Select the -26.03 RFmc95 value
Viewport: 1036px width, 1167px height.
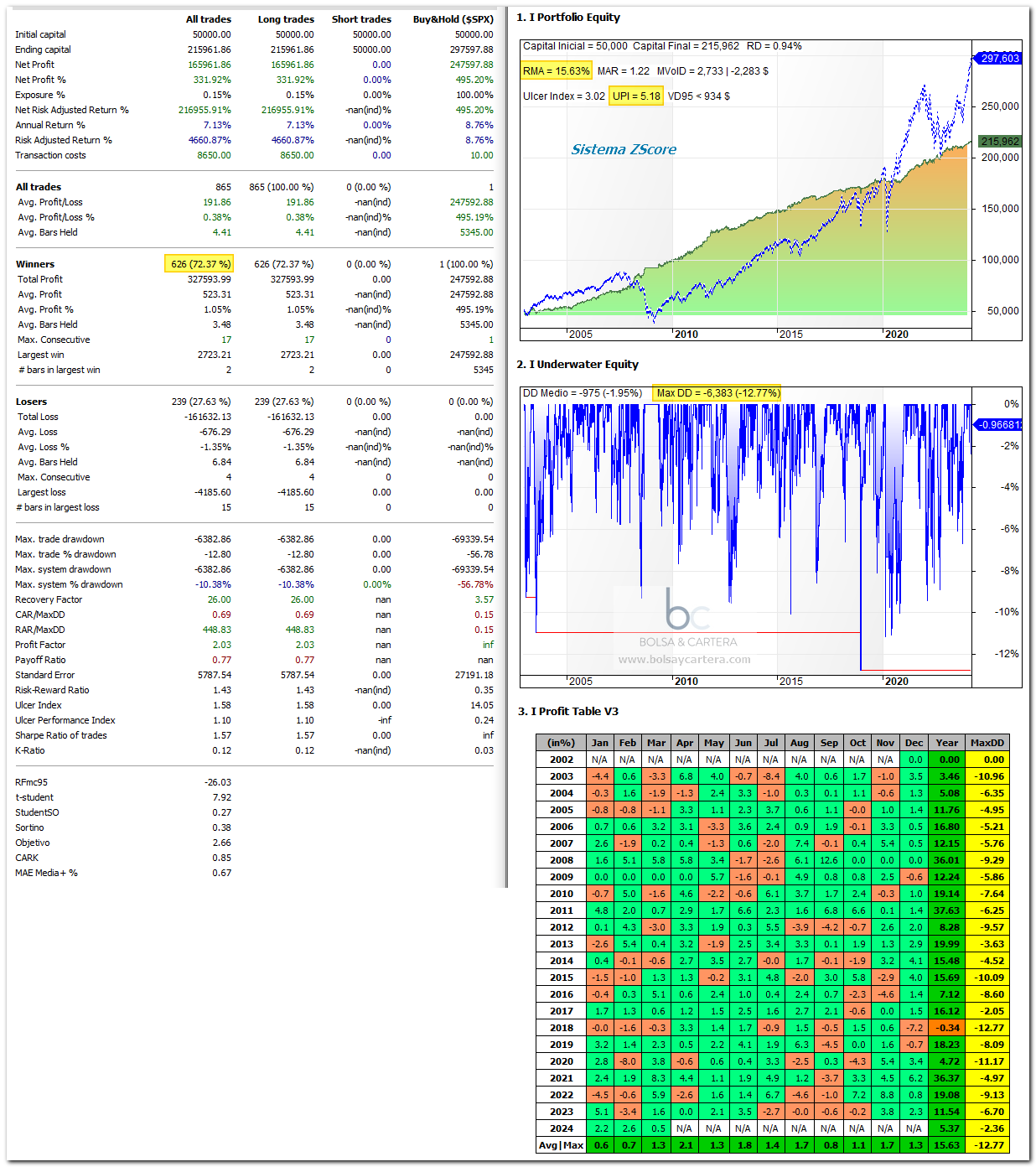tap(218, 782)
